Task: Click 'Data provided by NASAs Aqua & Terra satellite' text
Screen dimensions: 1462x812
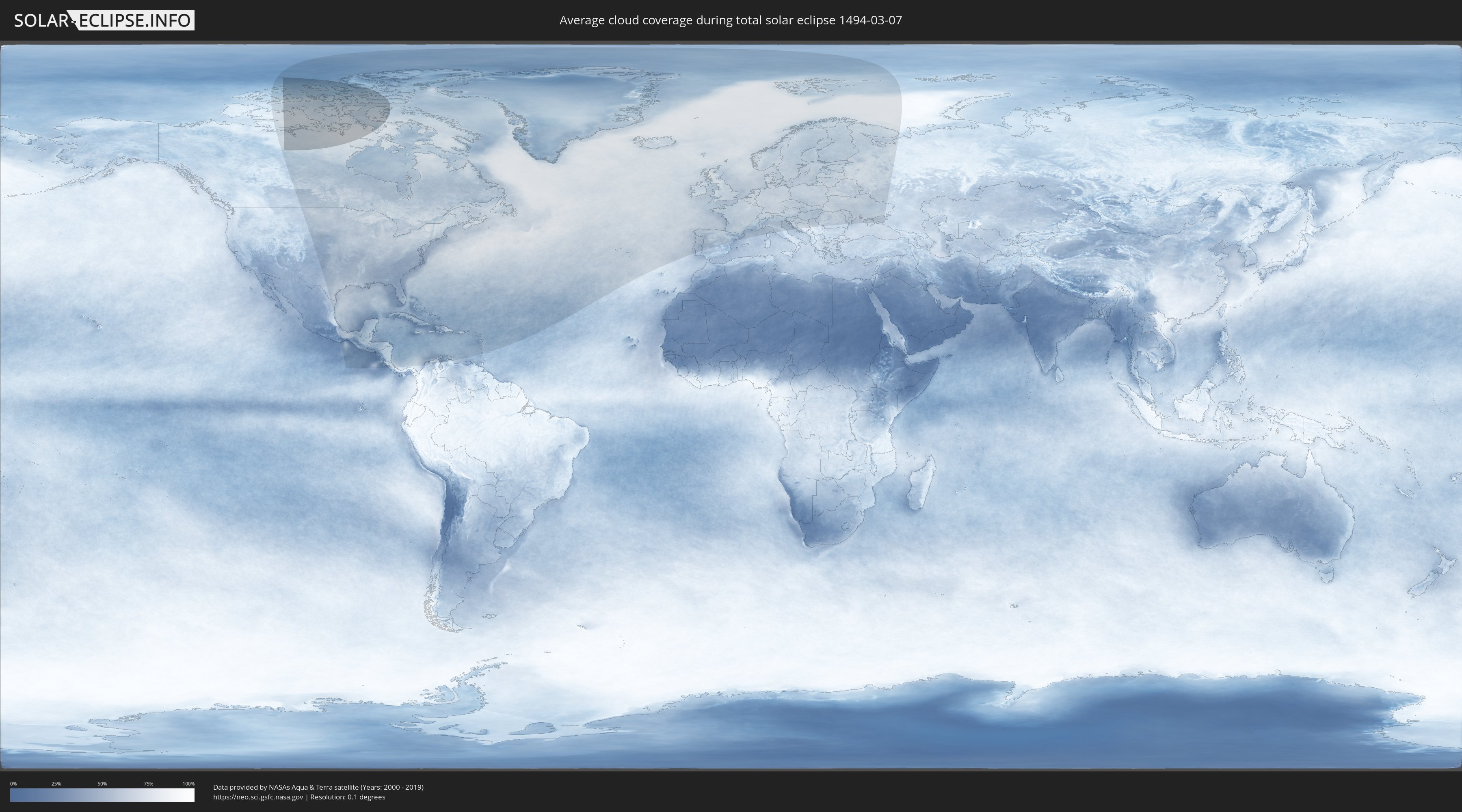Action: coord(285,787)
